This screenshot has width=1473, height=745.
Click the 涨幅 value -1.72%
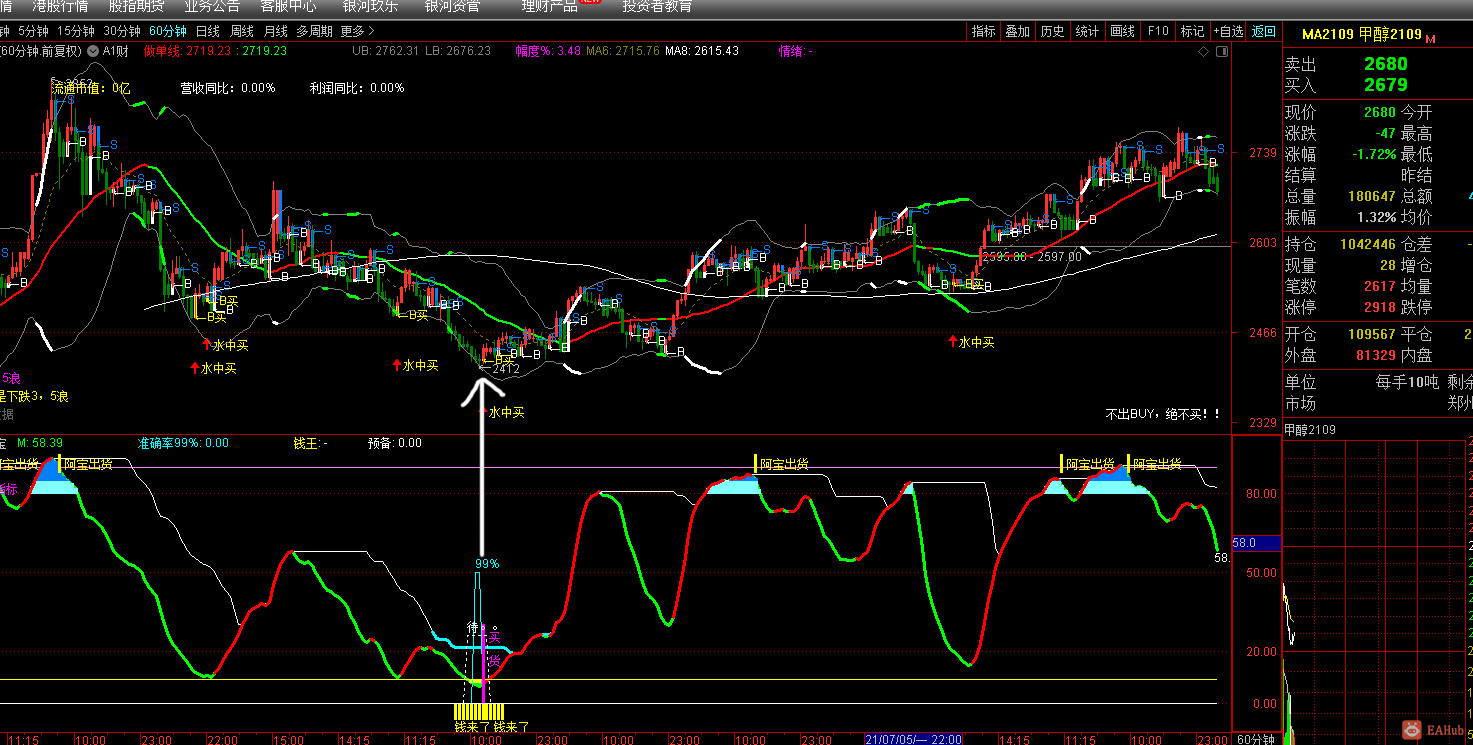tap(1373, 154)
